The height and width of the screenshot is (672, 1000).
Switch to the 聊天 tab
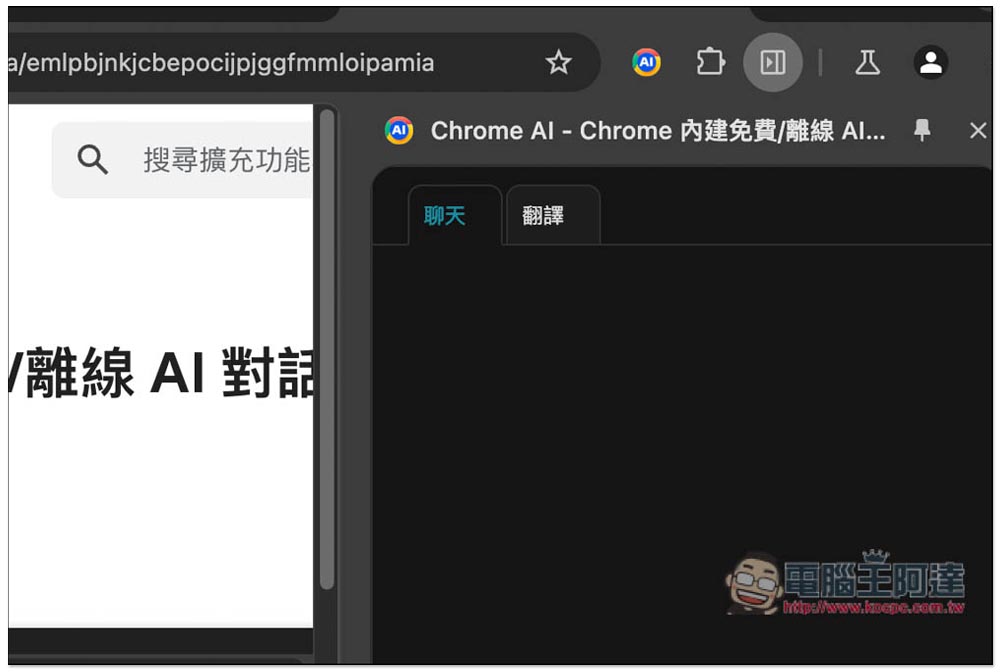[455, 215]
